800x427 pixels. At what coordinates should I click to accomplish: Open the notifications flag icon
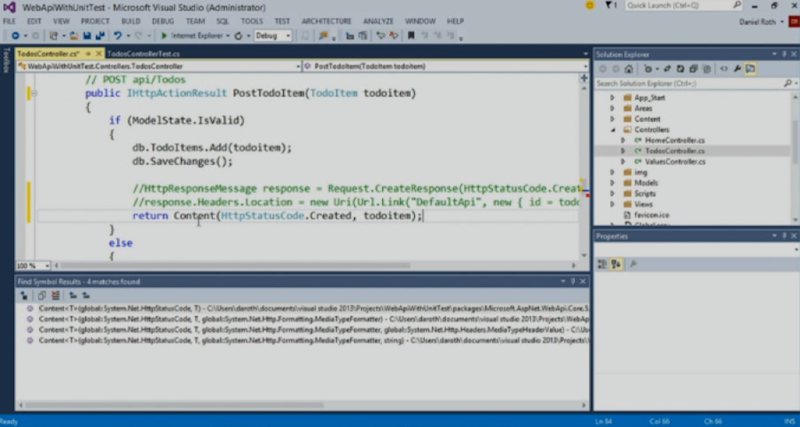click(609, 5)
